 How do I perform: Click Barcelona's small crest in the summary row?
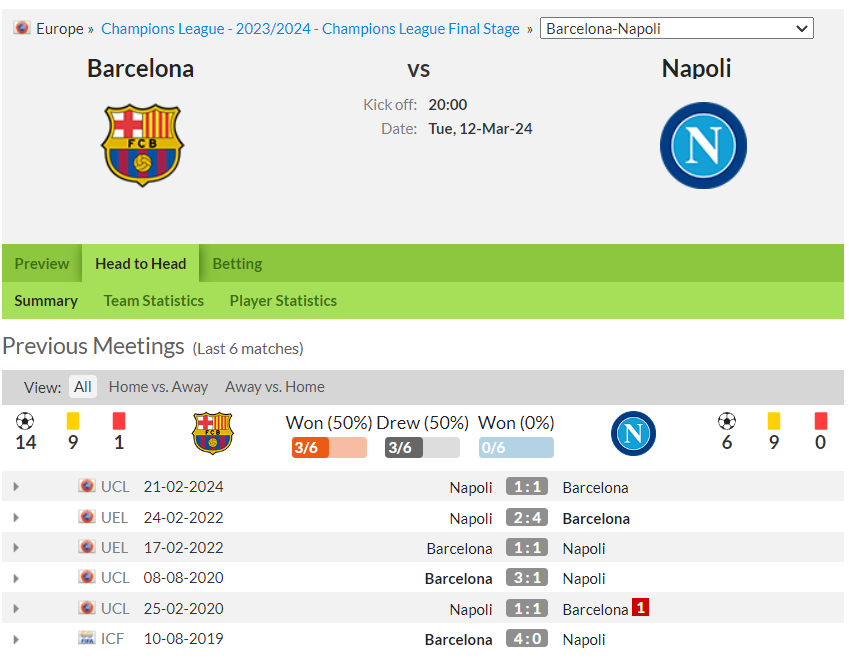point(213,433)
